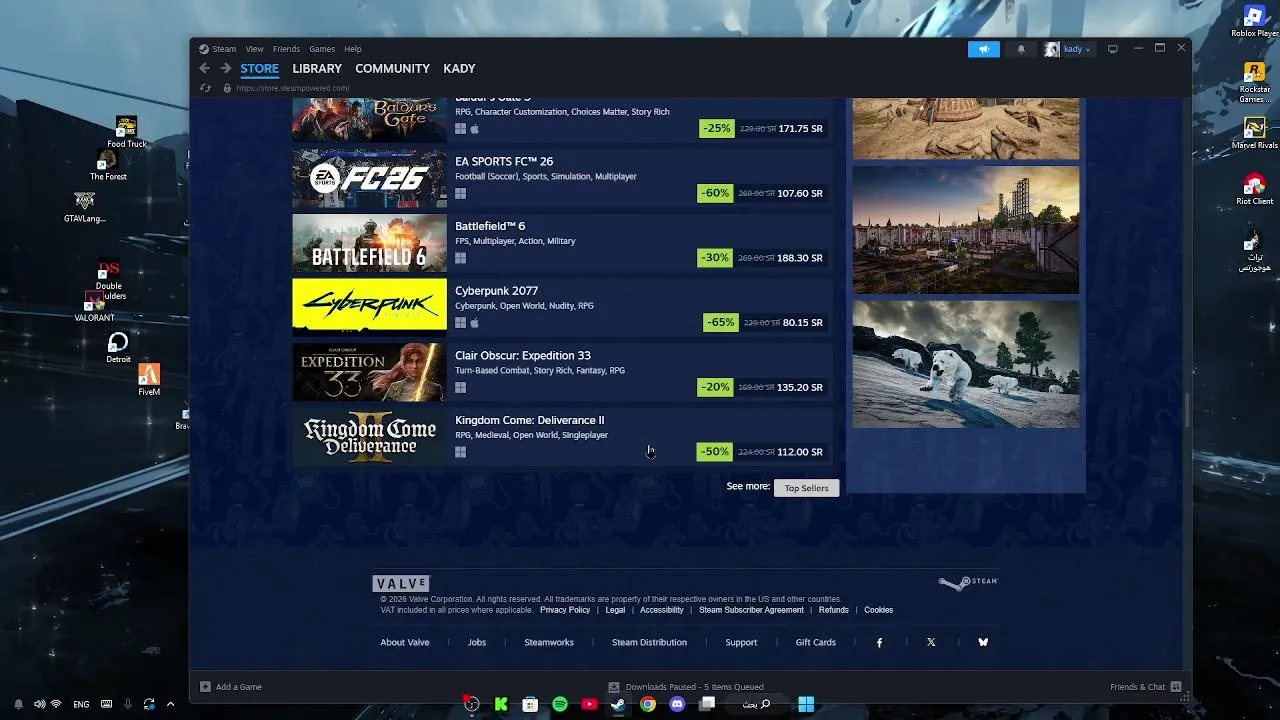This screenshot has width=1280, height=720.
Task: Click the Steam URL address field
Action: [292, 88]
